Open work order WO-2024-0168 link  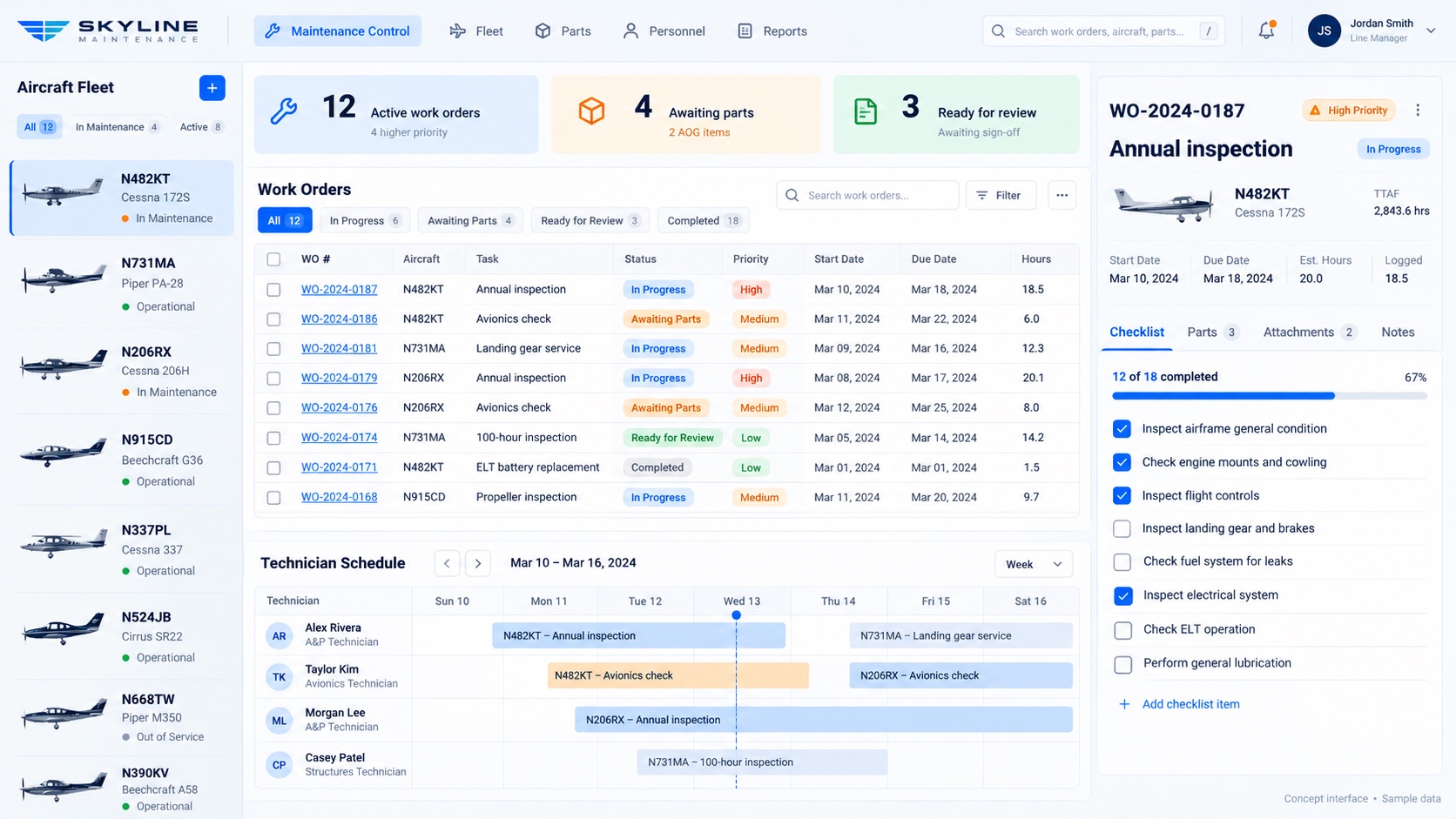click(x=339, y=497)
